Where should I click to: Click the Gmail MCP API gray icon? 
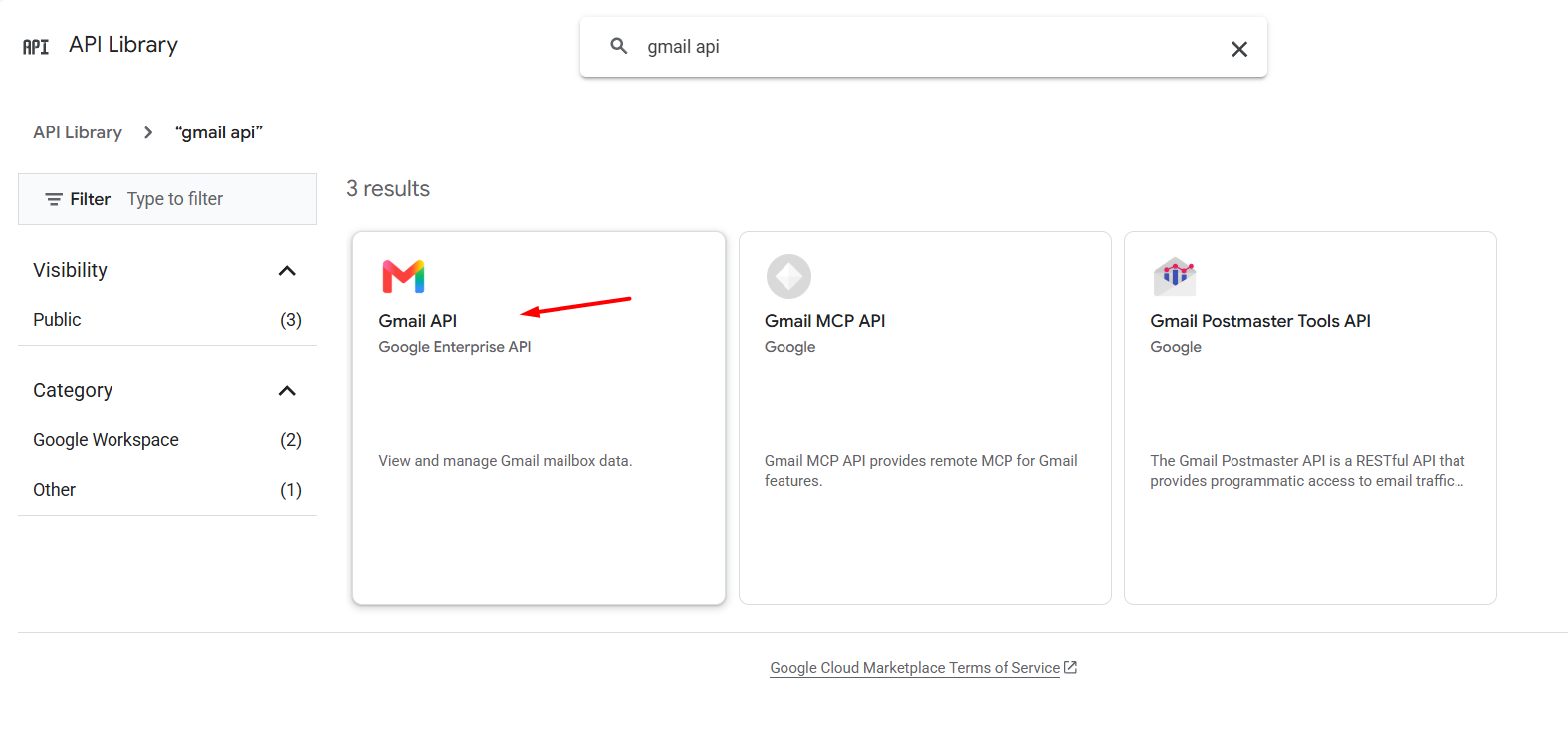pos(788,276)
